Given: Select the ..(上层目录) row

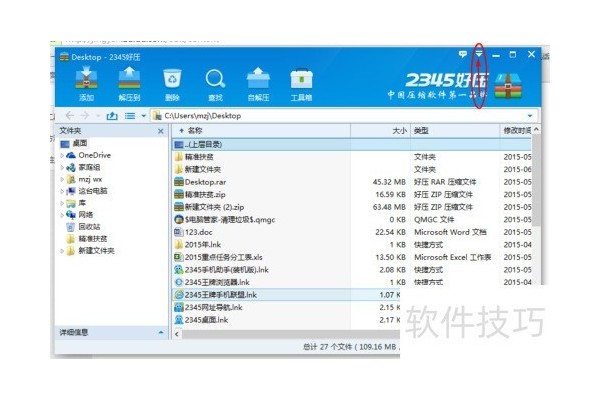Looking at the screenshot, I should point(352,144).
